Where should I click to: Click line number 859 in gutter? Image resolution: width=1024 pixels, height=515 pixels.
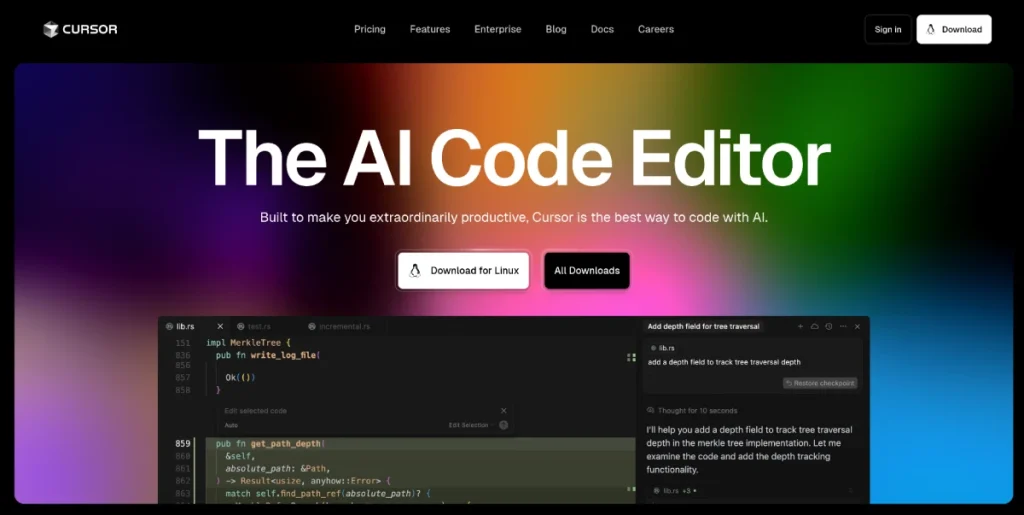(x=183, y=444)
